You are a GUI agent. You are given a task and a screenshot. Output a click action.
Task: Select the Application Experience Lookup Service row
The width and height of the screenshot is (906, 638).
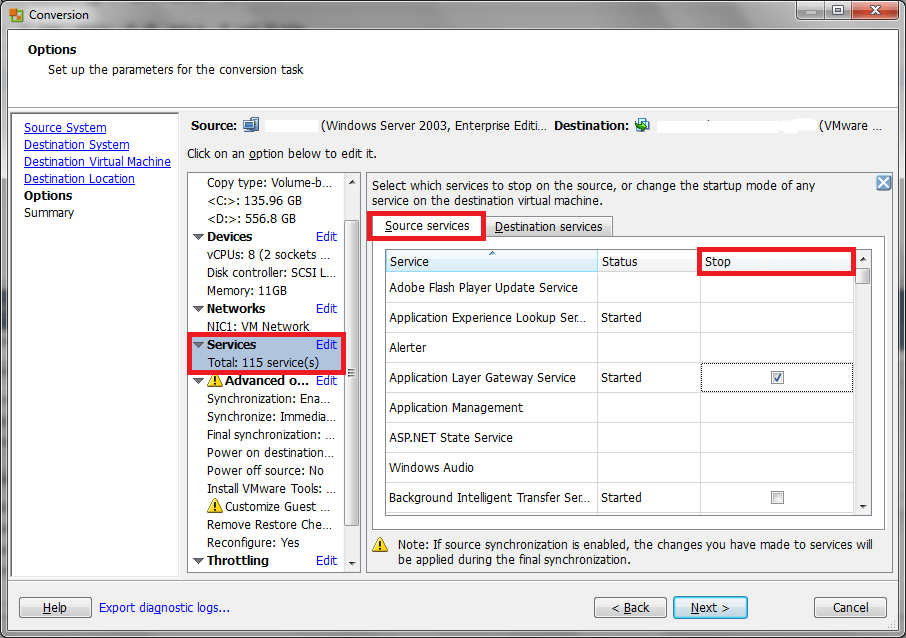(x=619, y=318)
